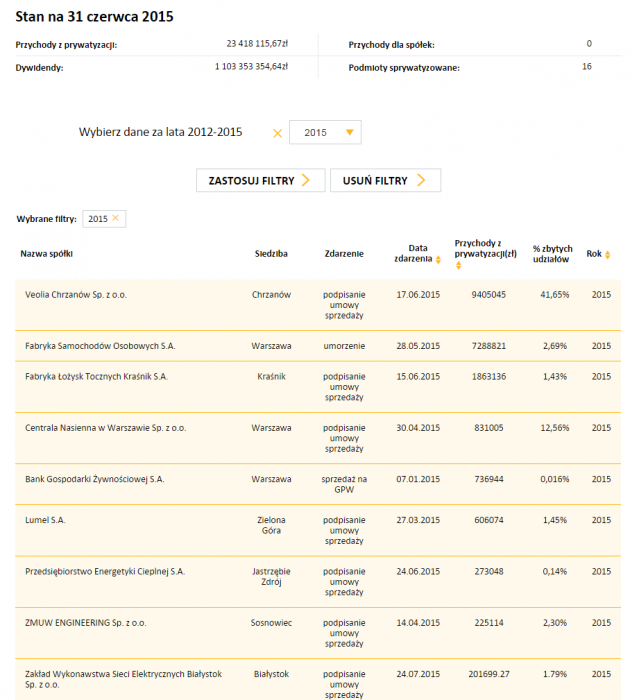The height and width of the screenshot is (700, 639).
Task: Click the date 28.05.2015
Action: click(418, 346)
